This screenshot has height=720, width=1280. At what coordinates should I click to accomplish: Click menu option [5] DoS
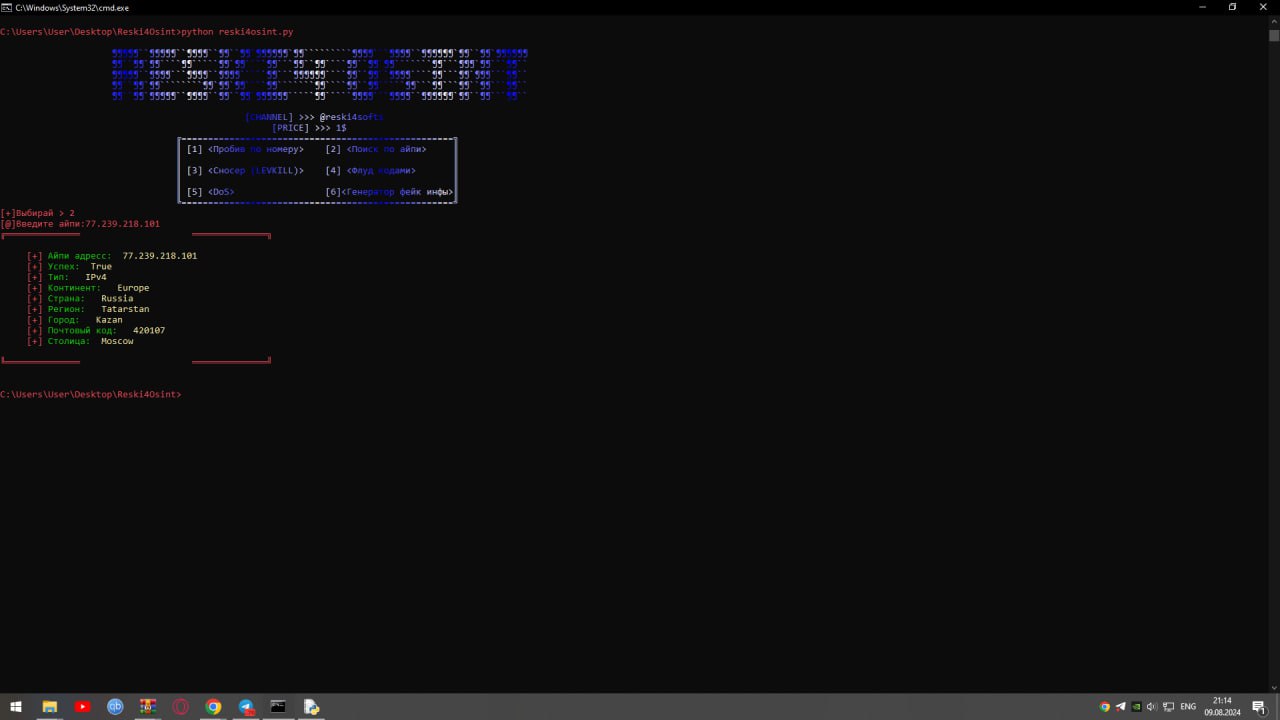210,192
